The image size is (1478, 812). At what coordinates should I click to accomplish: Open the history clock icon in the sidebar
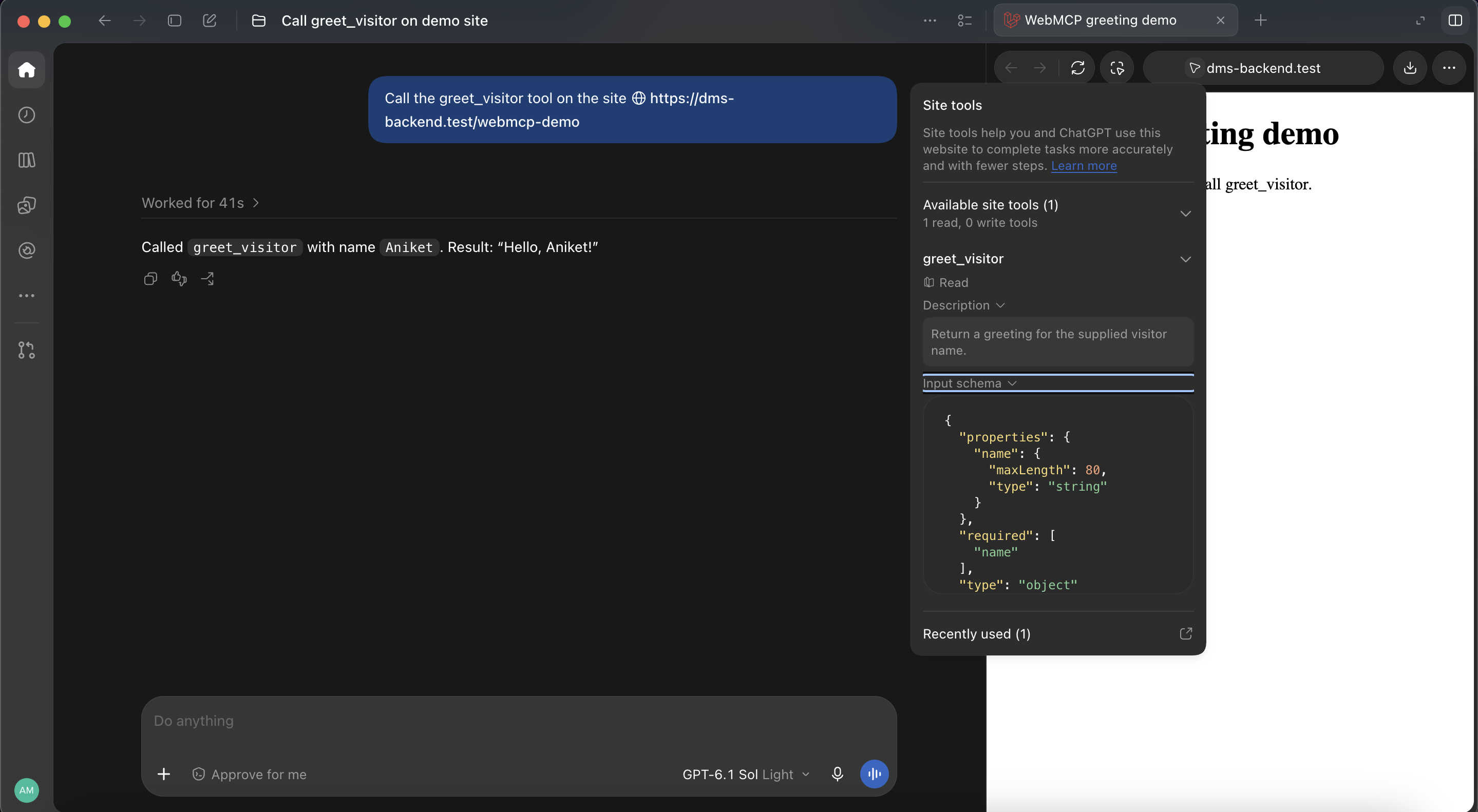point(26,114)
